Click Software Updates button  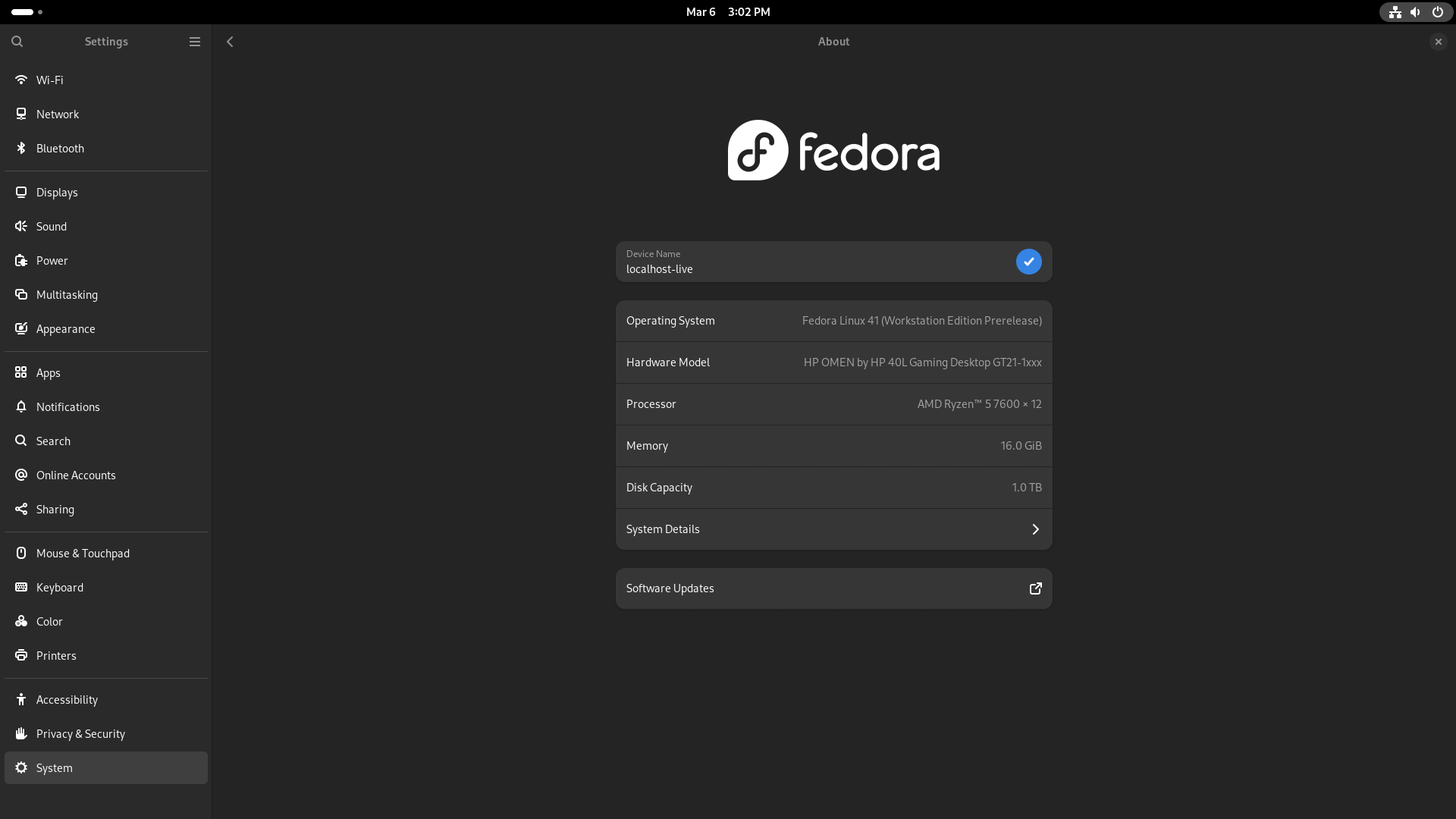834,588
